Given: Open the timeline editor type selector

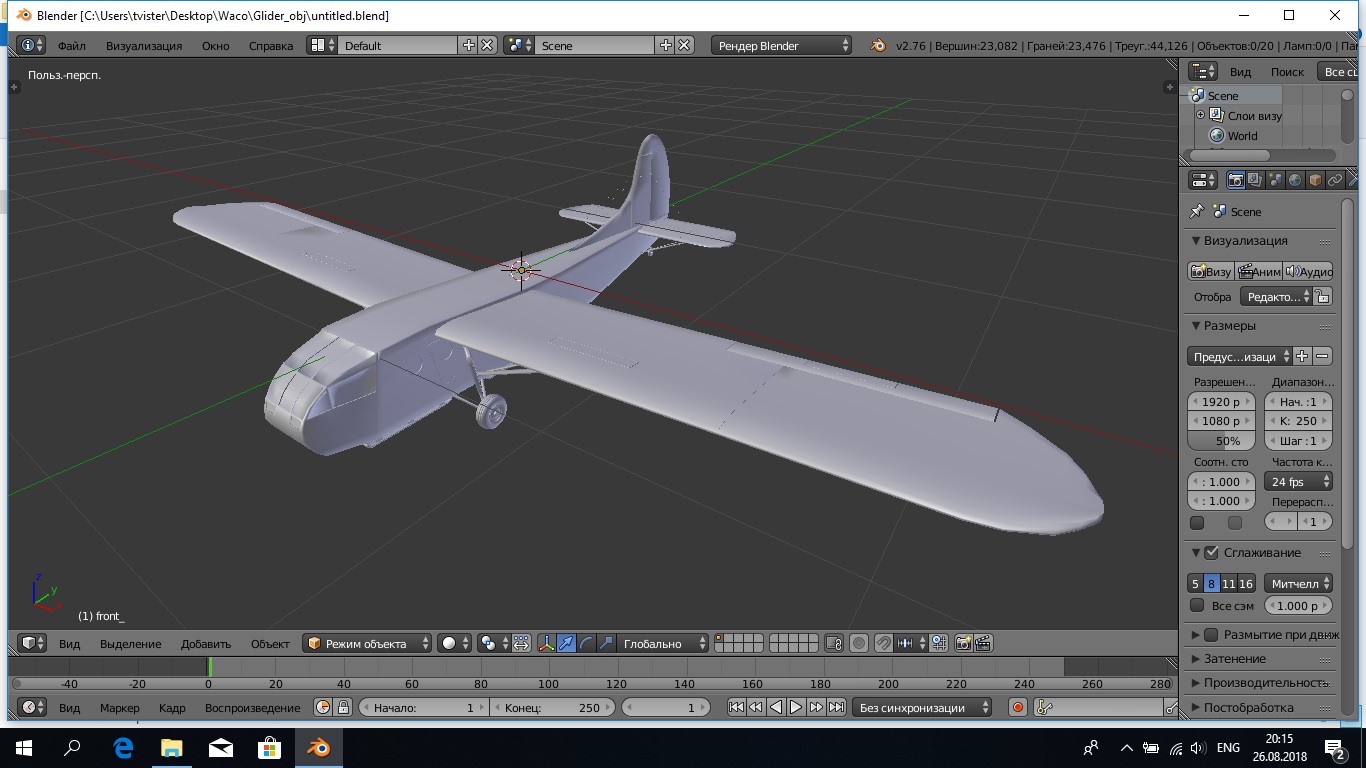Looking at the screenshot, I should click(x=33, y=707).
